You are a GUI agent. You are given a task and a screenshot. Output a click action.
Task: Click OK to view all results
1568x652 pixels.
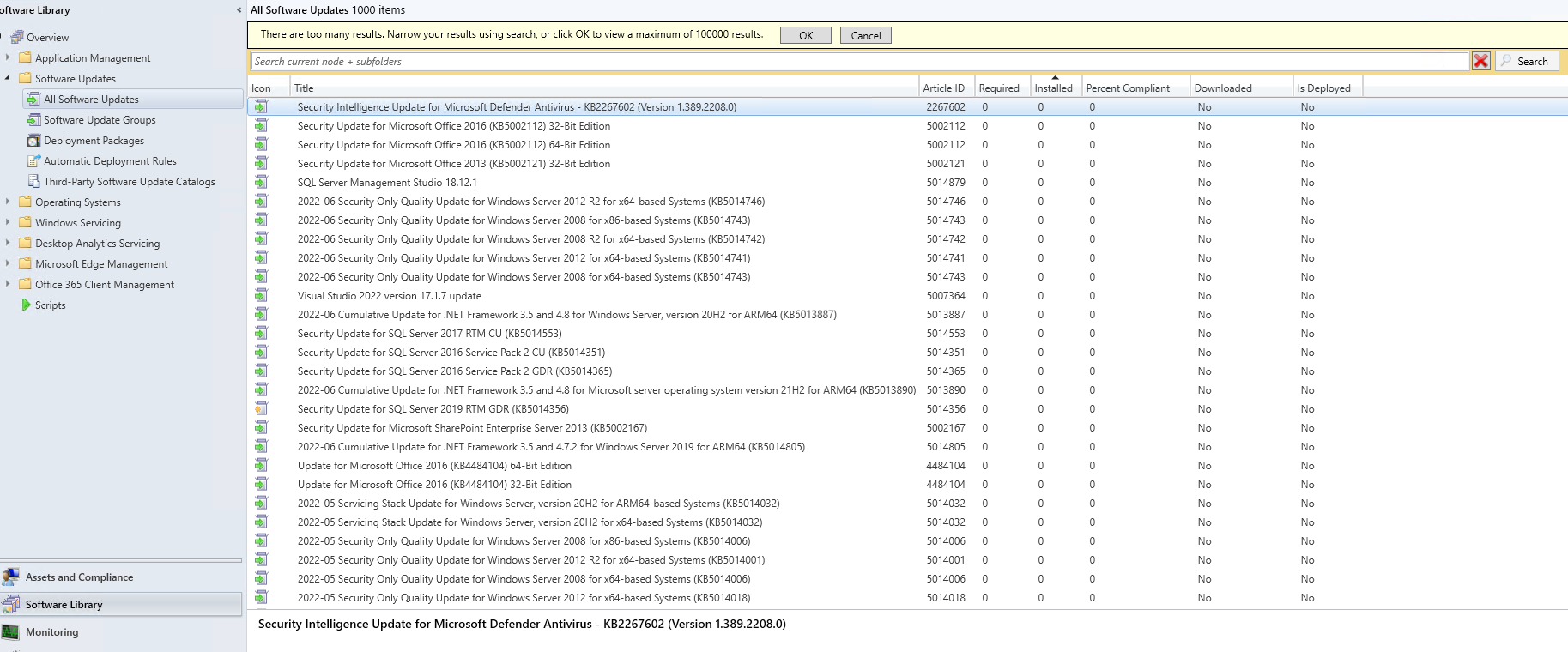coord(805,35)
